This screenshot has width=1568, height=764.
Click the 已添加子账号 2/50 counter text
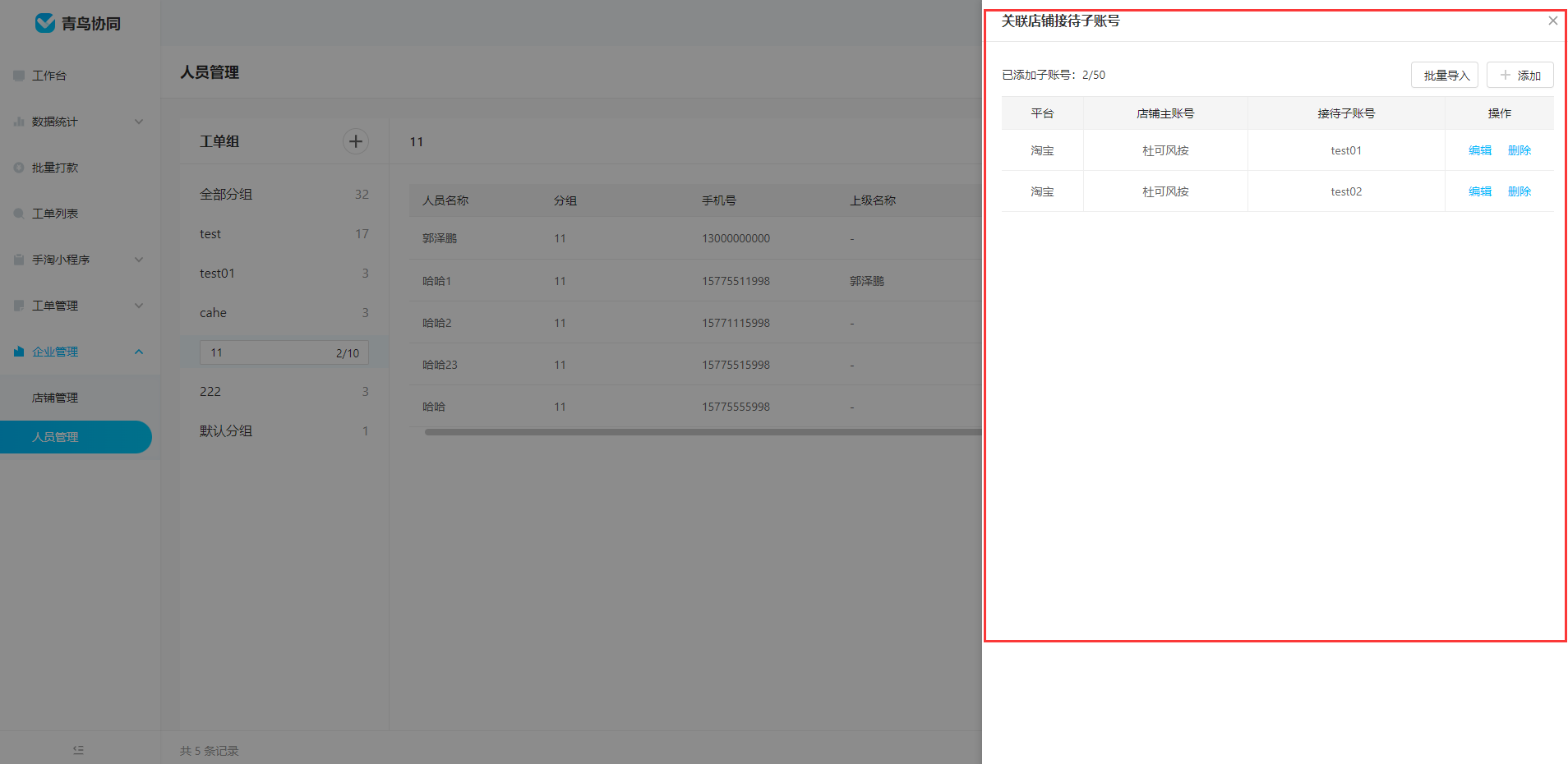pyautogui.click(x=1054, y=75)
